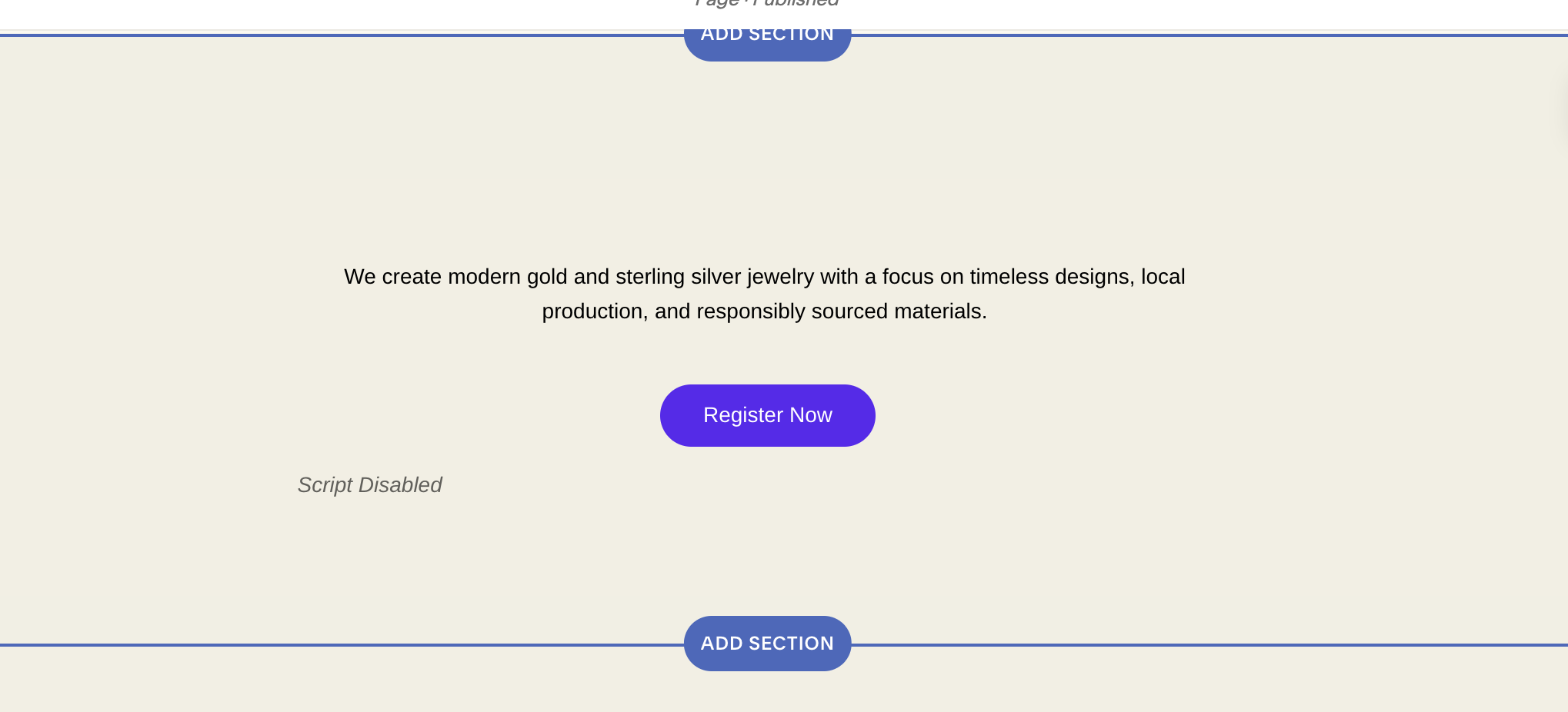
Task: Click the word "local" ending the first line
Action: coord(1163,277)
